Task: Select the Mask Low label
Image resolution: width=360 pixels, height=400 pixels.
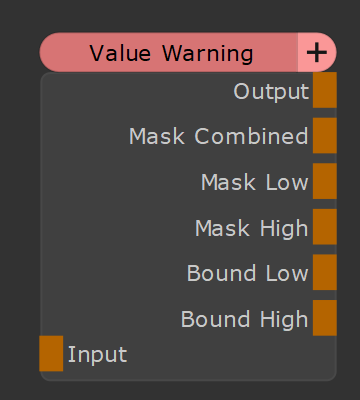Action: [x=255, y=182]
